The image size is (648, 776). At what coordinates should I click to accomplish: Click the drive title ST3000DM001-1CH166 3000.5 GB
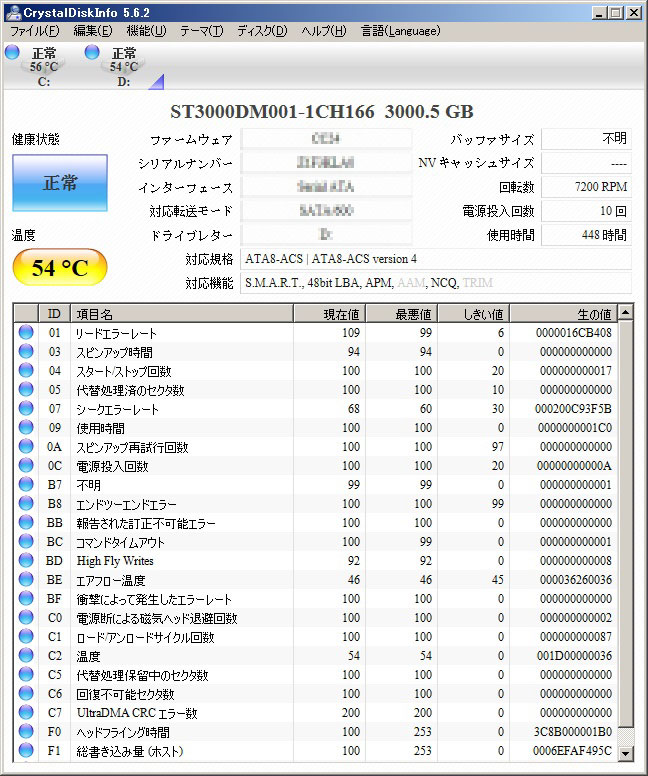tap(322, 111)
